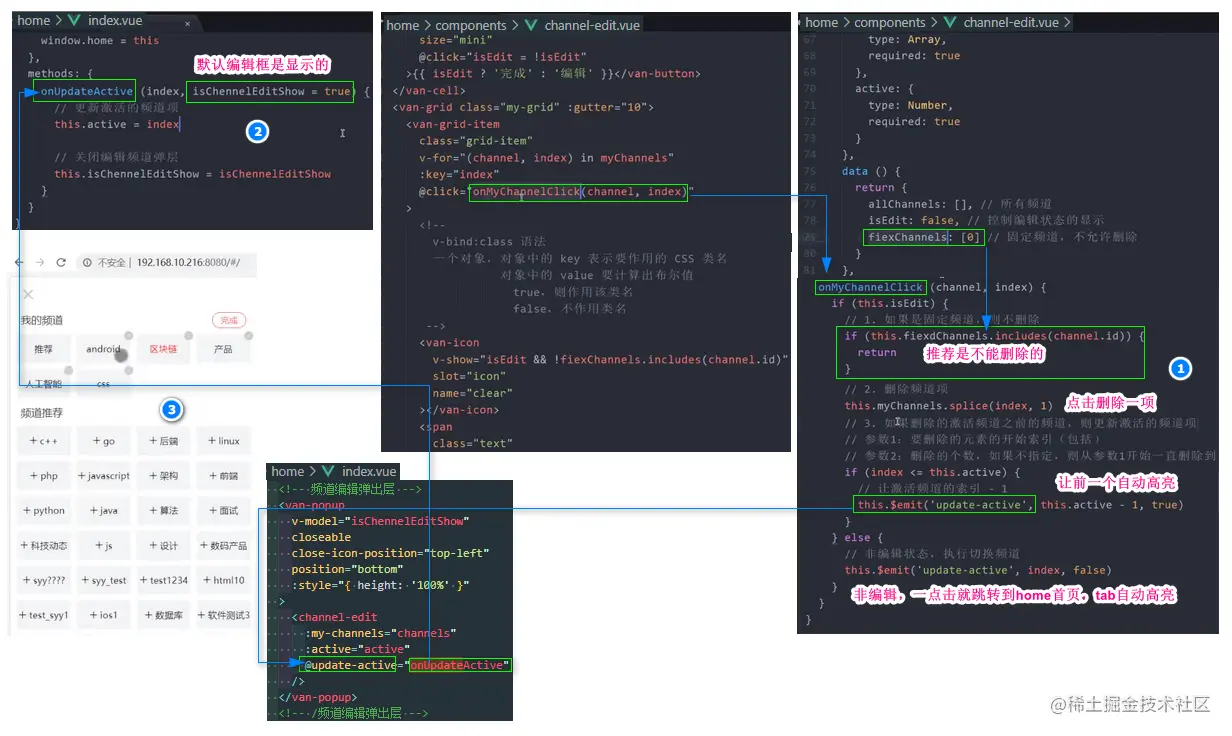
Task: Select the 人工智能 channel
Action: (43, 383)
